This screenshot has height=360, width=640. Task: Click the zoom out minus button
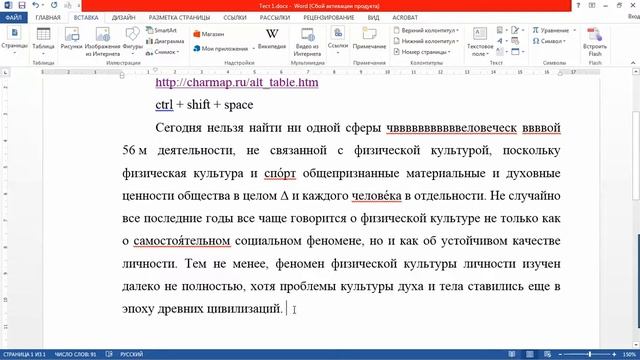coord(560,354)
